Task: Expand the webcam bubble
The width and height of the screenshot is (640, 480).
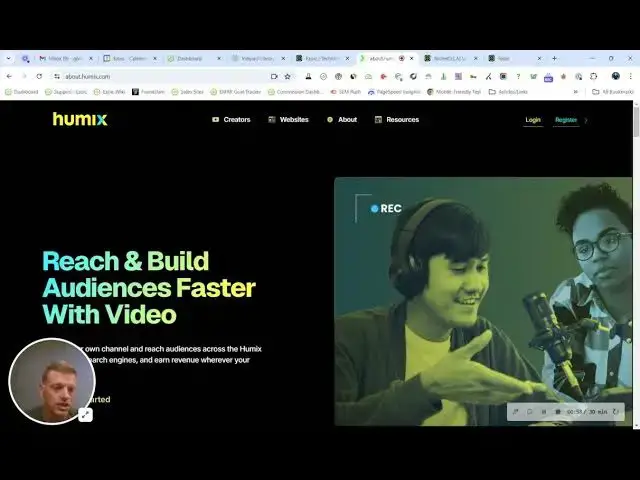Action: tap(85, 415)
